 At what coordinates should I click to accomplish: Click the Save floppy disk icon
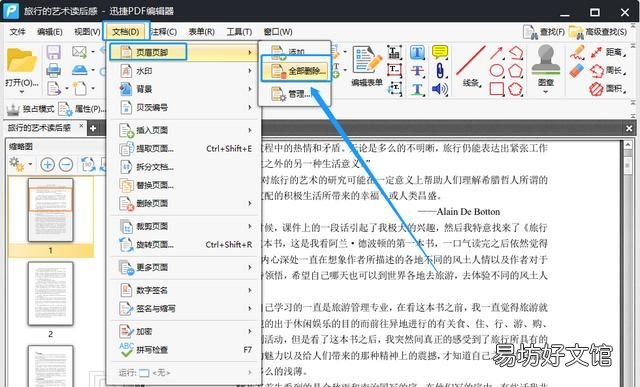click(x=53, y=52)
